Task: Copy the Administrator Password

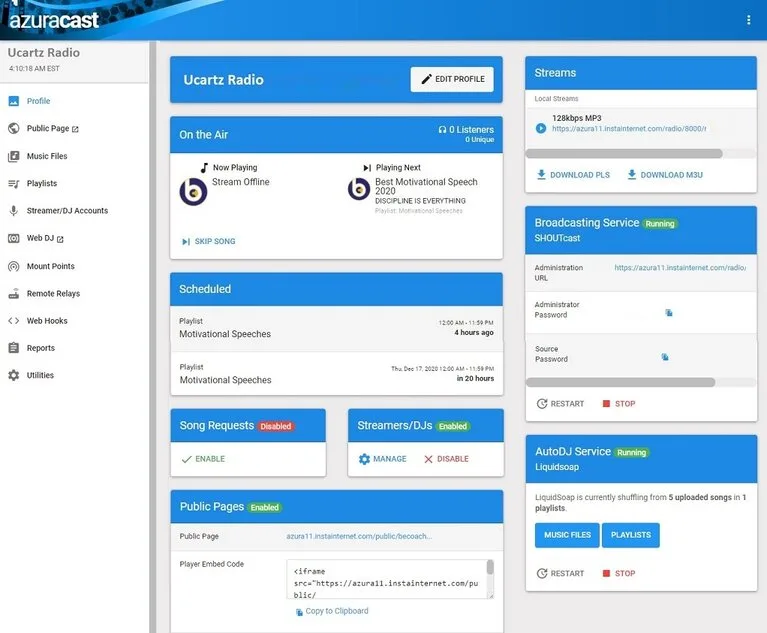Action: click(x=669, y=313)
